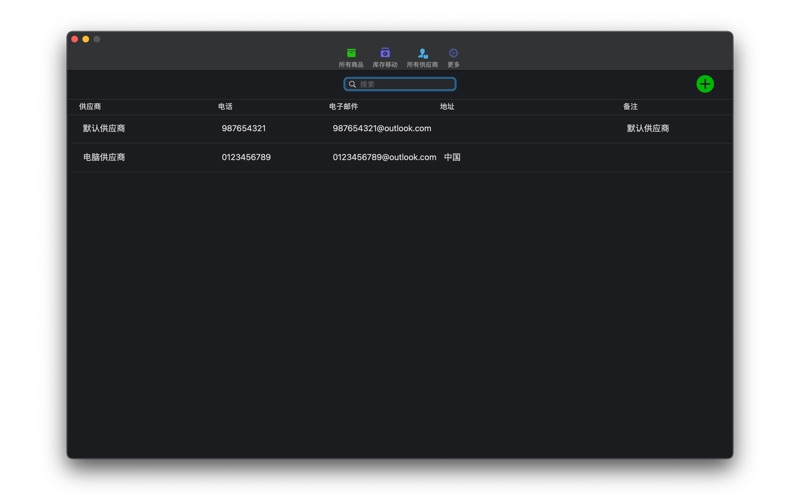800x500 pixels.
Task: Open the 更多 (More) toolbar icon
Action: point(453,56)
